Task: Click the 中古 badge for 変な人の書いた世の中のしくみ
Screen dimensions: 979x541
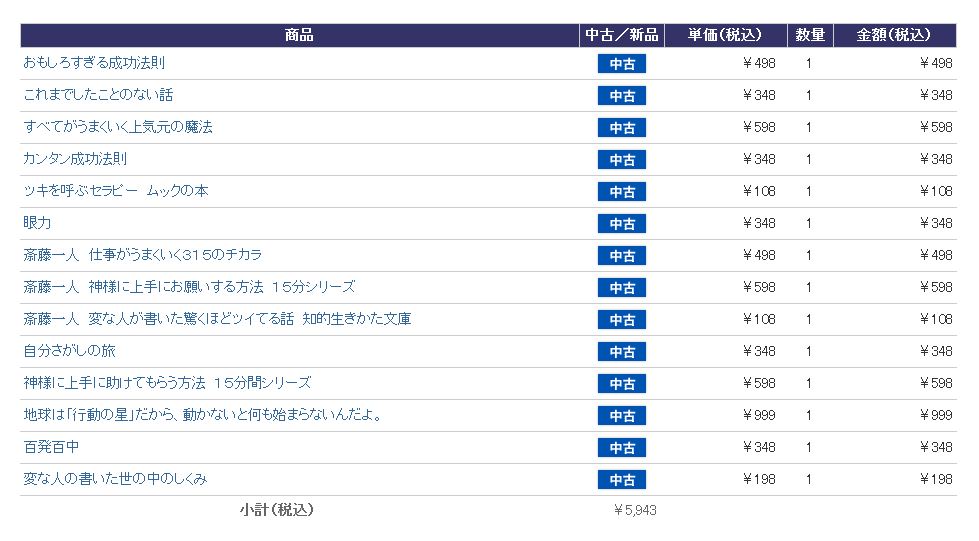Action: tap(622, 480)
